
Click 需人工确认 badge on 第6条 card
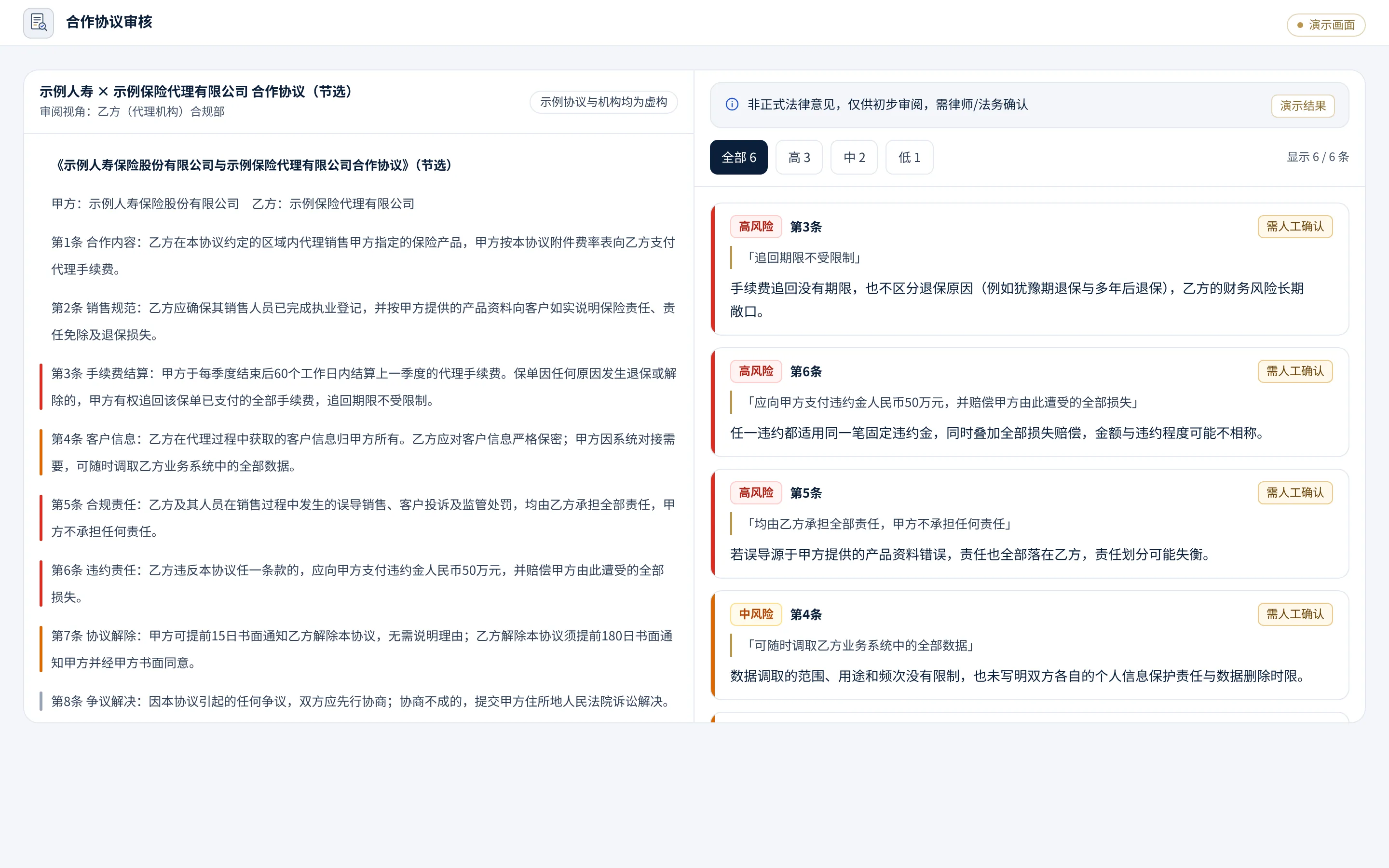tap(1295, 371)
